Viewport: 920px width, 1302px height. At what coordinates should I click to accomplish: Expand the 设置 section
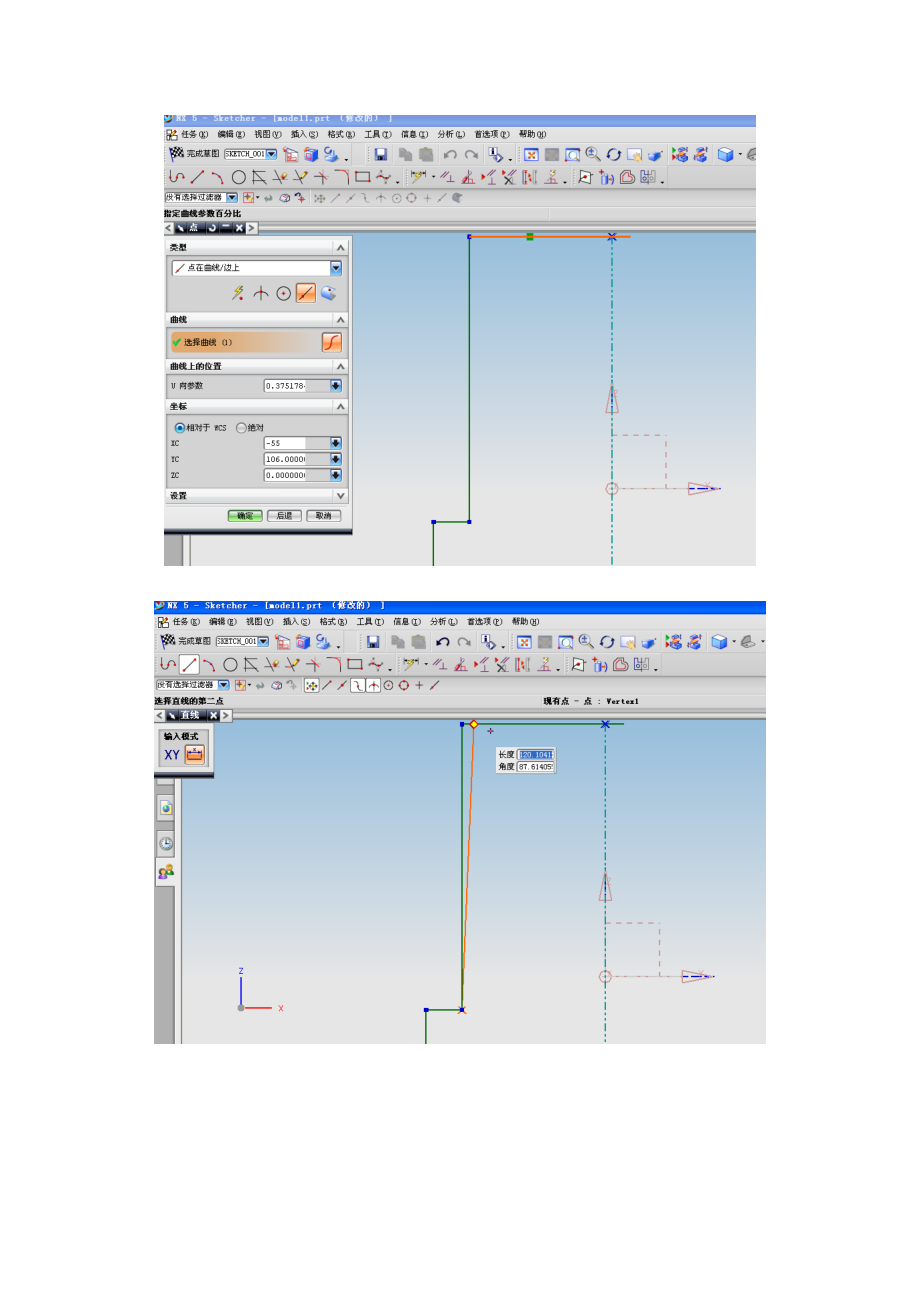click(x=341, y=496)
